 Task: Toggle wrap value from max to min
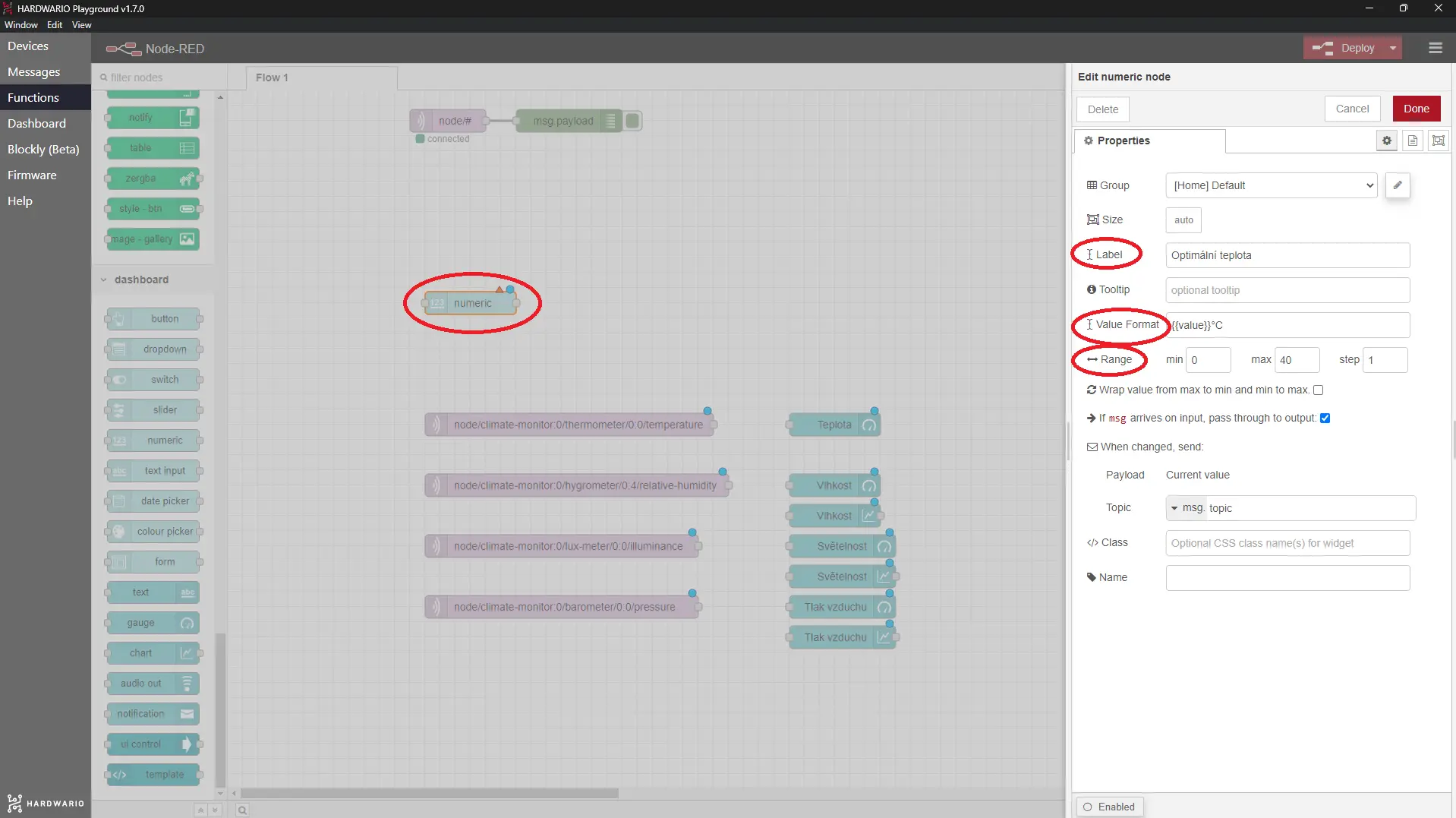tap(1318, 390)
